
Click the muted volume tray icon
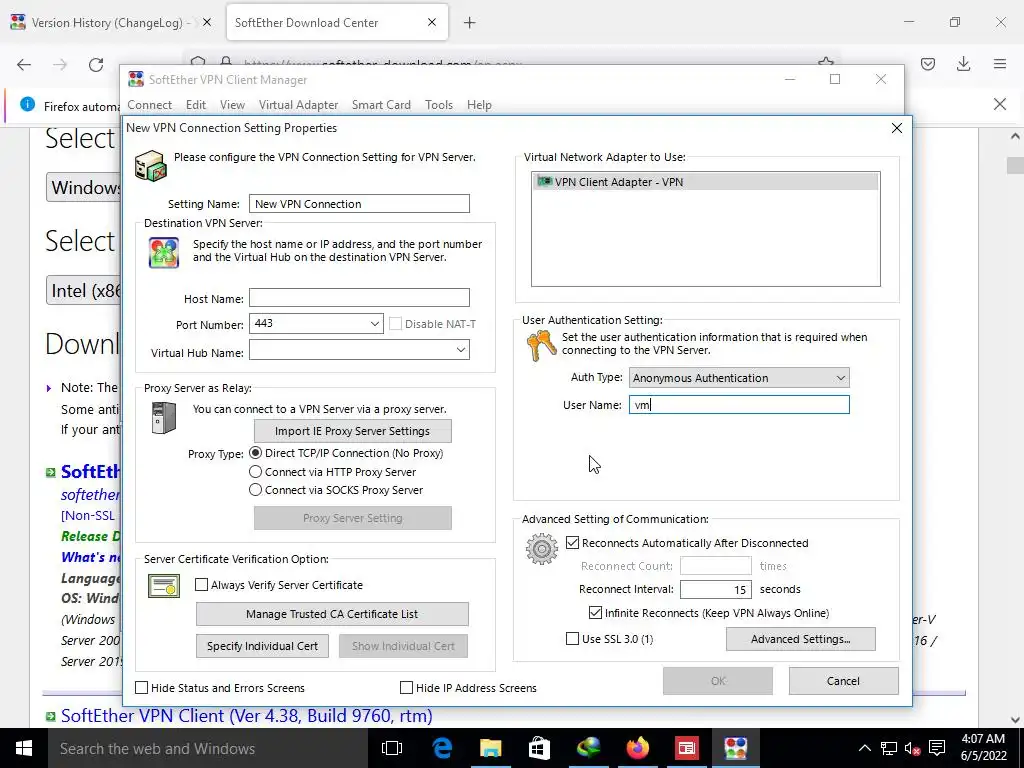912,748
